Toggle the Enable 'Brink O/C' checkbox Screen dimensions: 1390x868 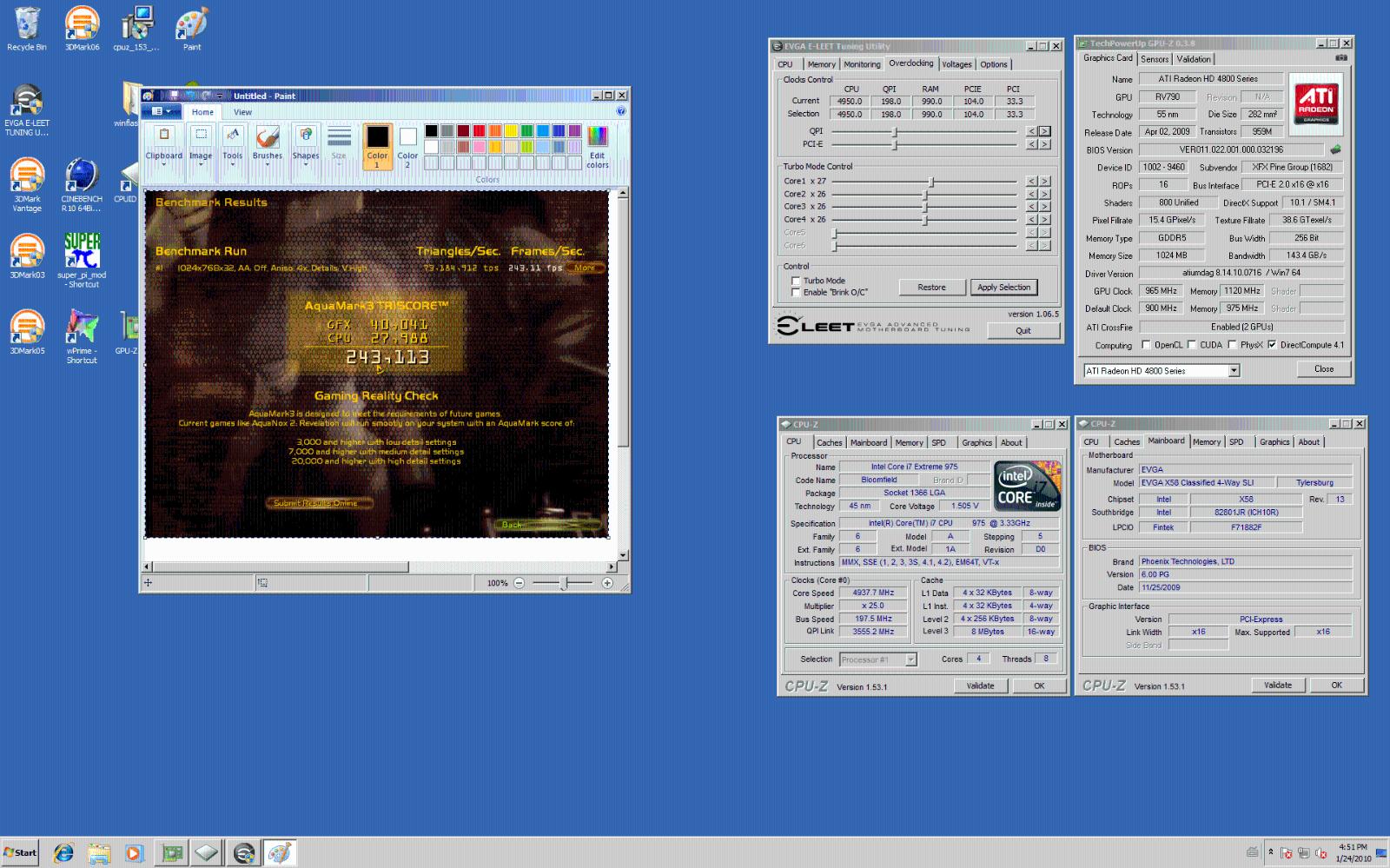796,292
